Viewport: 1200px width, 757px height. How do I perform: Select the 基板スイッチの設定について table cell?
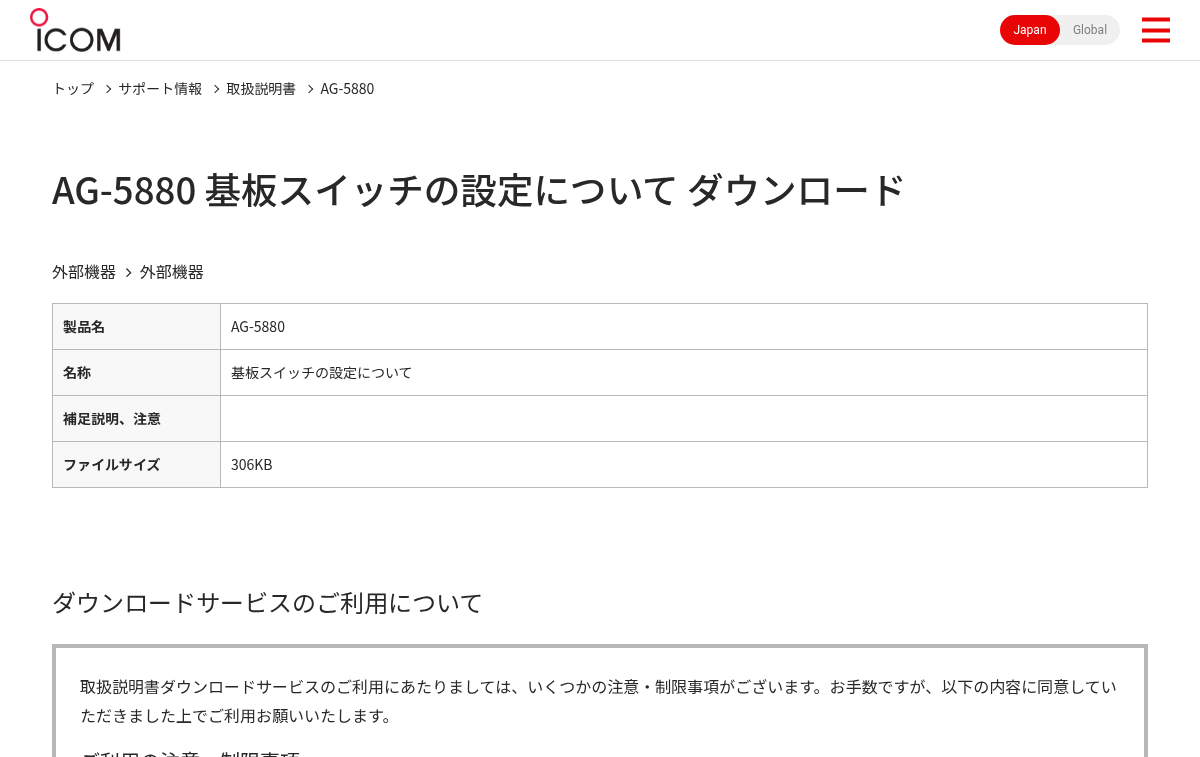pyautogui.click(x=684, y=373)
